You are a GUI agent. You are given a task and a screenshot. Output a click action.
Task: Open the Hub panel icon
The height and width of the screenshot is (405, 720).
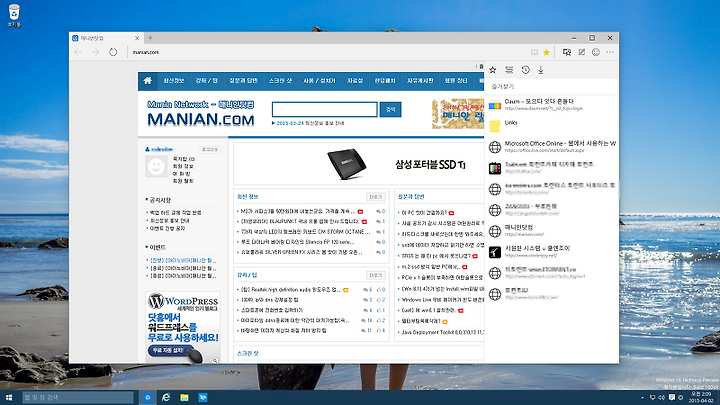[x=567, y=52]
